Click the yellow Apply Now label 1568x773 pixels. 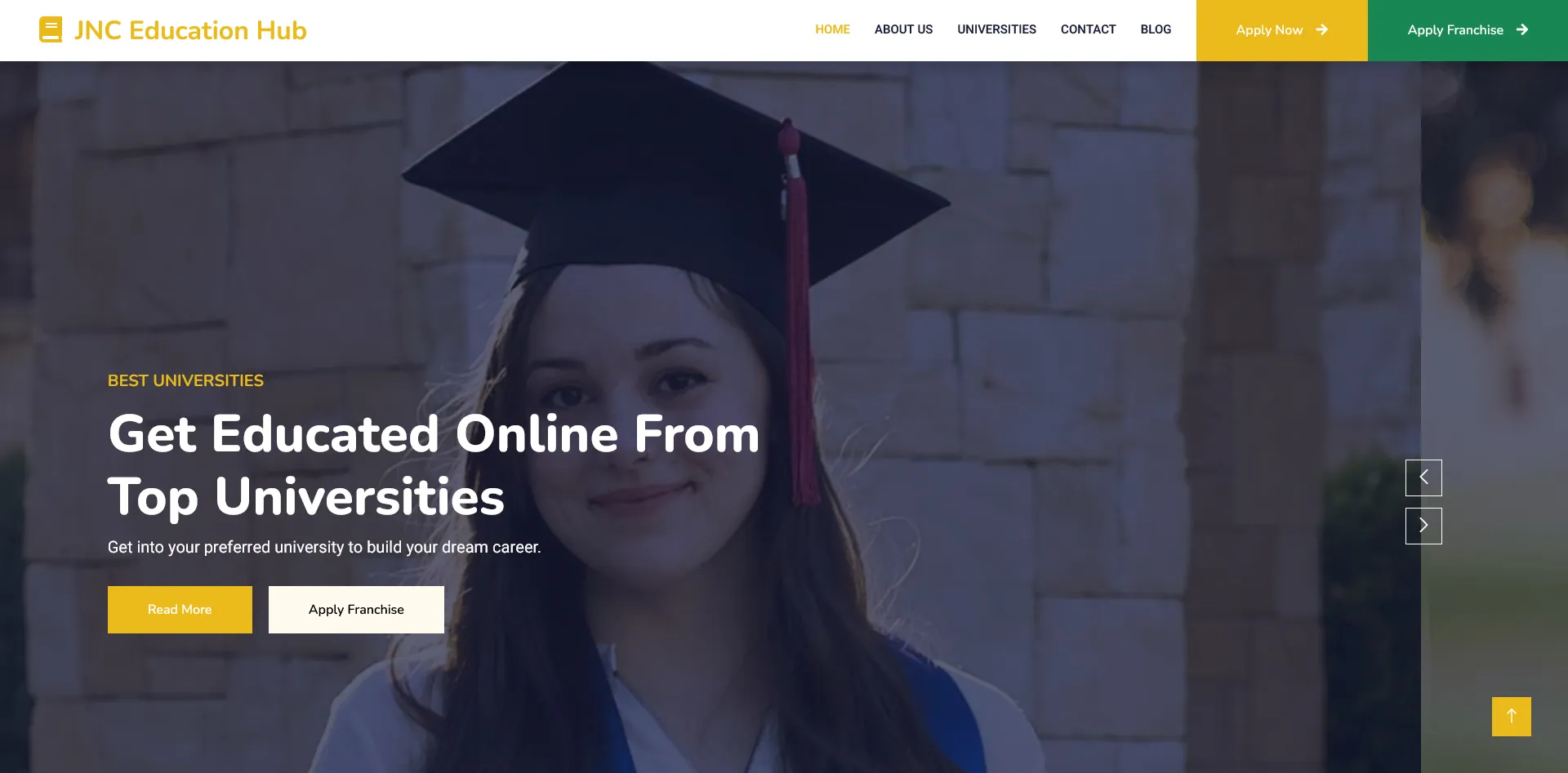point(1269,30)
